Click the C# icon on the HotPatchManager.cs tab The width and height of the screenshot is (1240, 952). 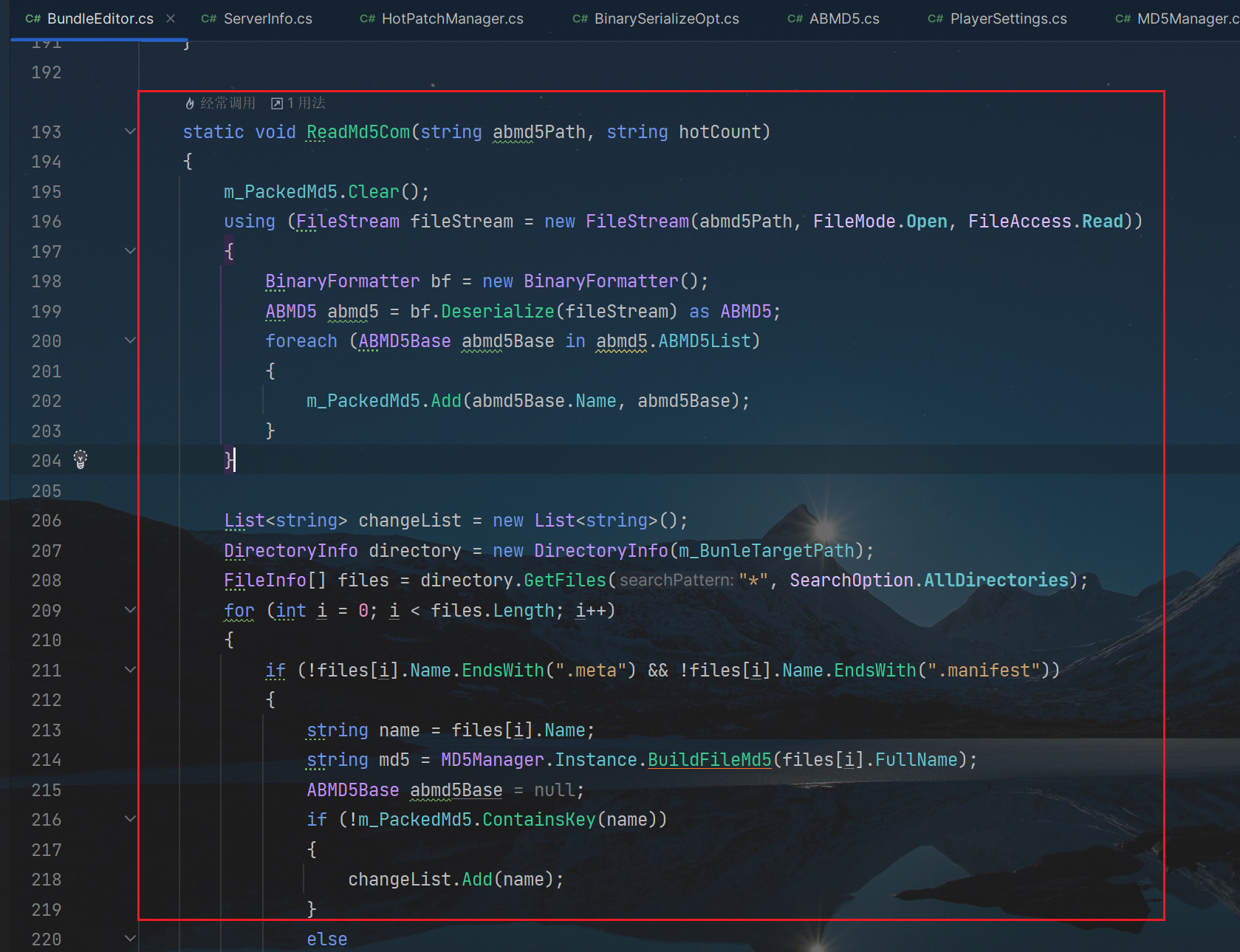367,19
